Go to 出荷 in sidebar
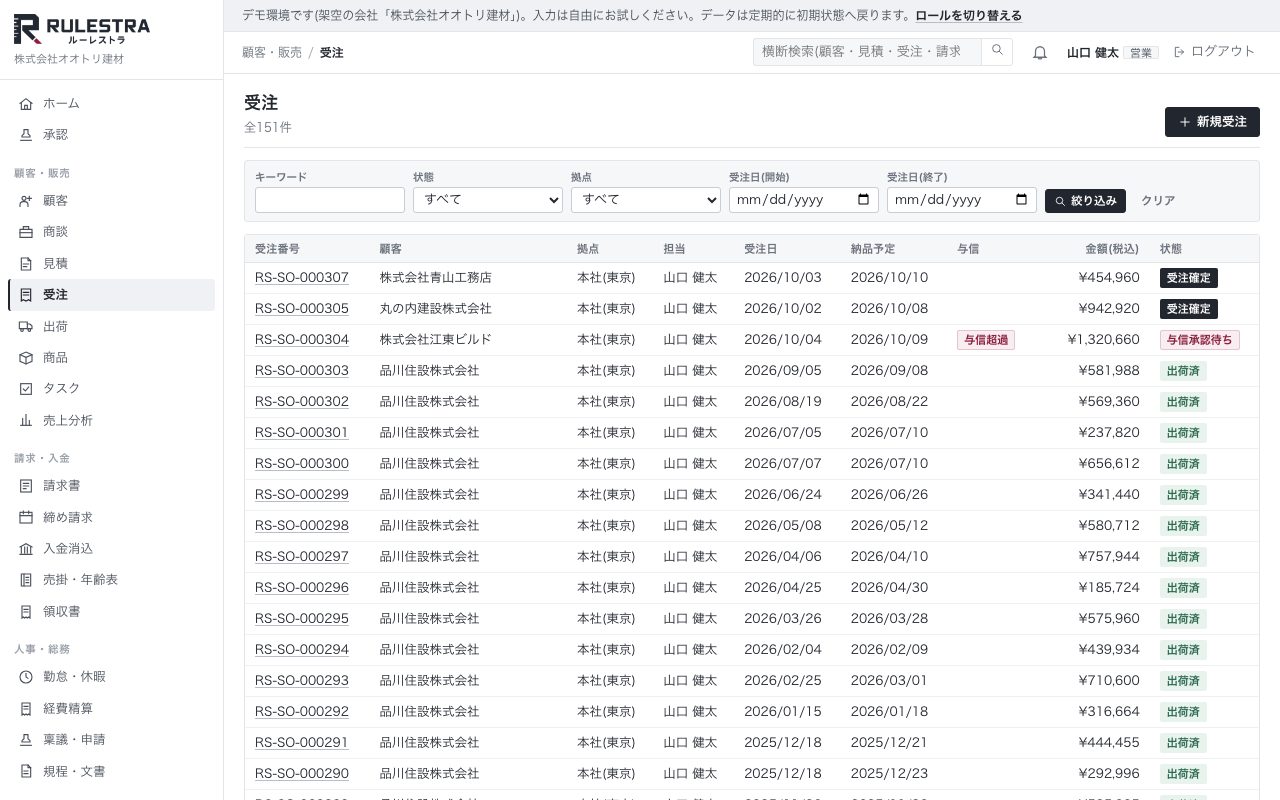The height and width of the screenshot is (800, 1280). [x=111, y=327]
